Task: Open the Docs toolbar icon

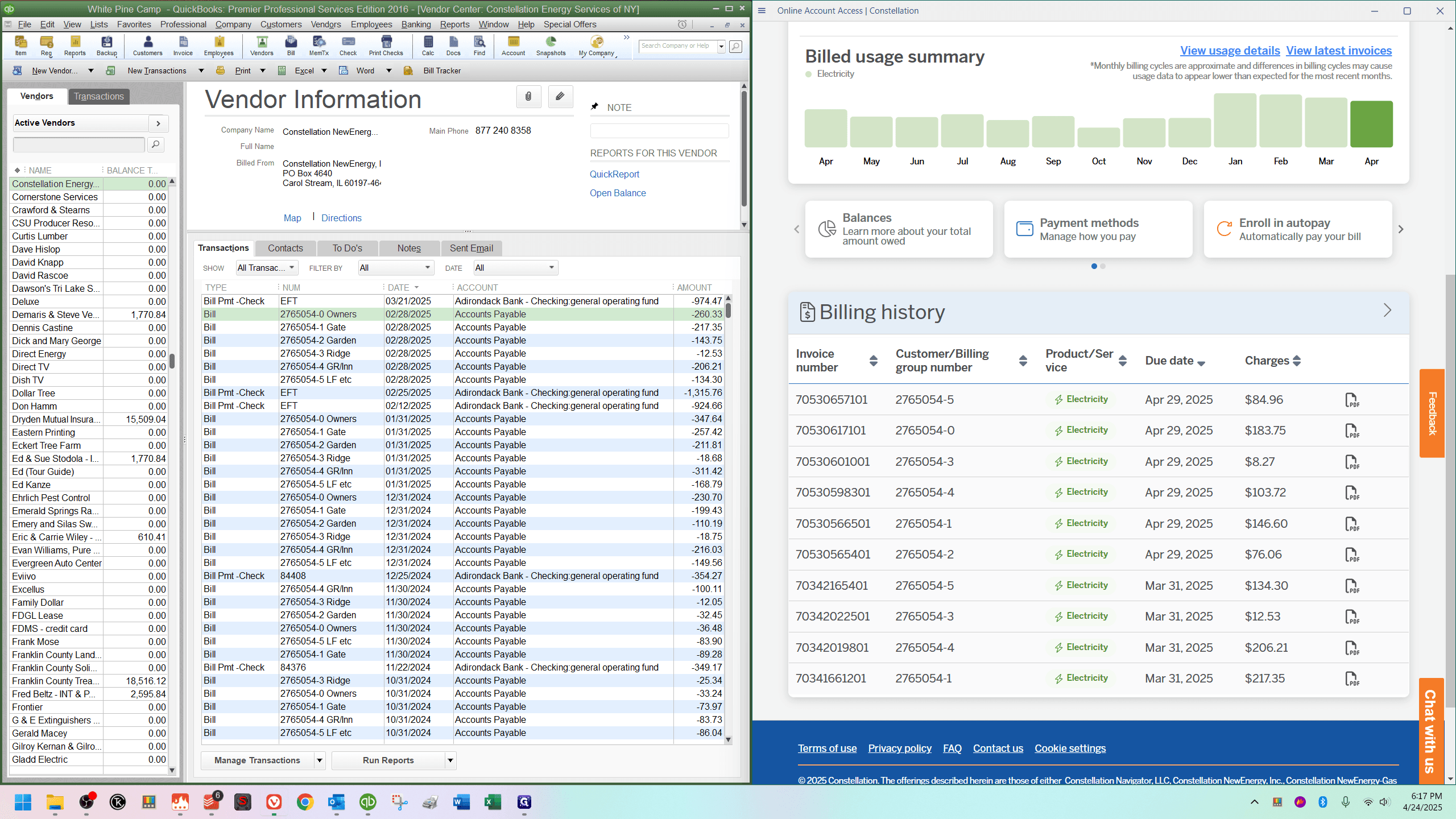Action: tap(453, 45)
